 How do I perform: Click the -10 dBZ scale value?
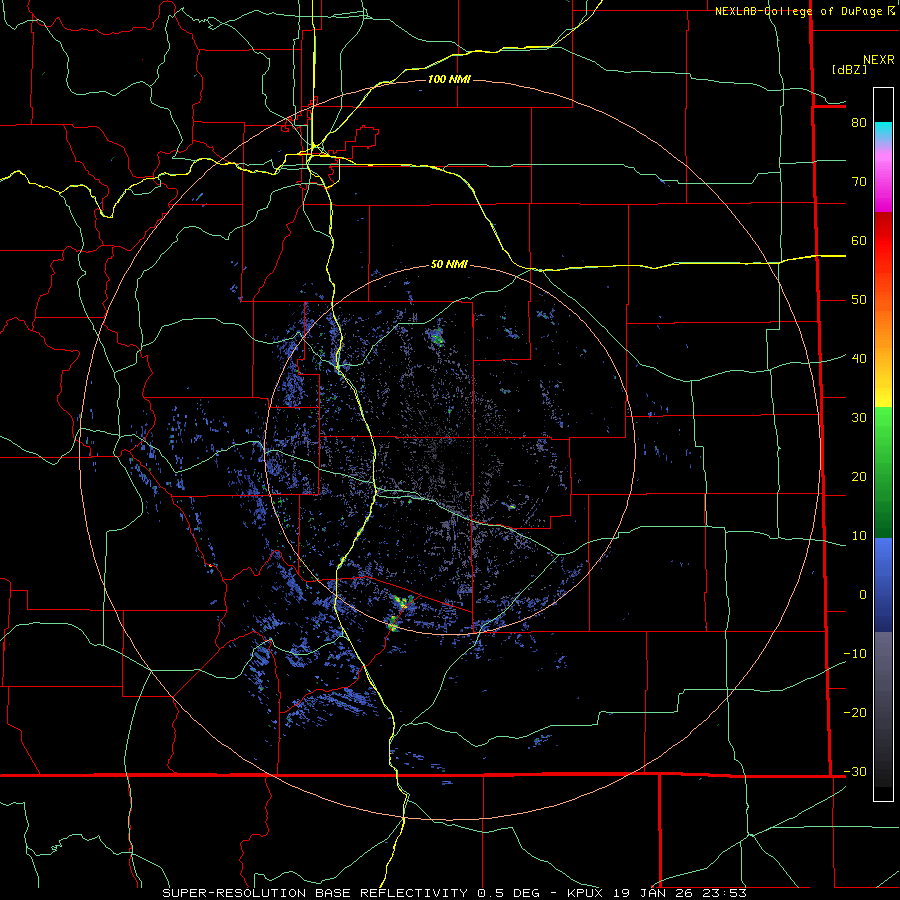pyautogui.click(x=855, y=653)
